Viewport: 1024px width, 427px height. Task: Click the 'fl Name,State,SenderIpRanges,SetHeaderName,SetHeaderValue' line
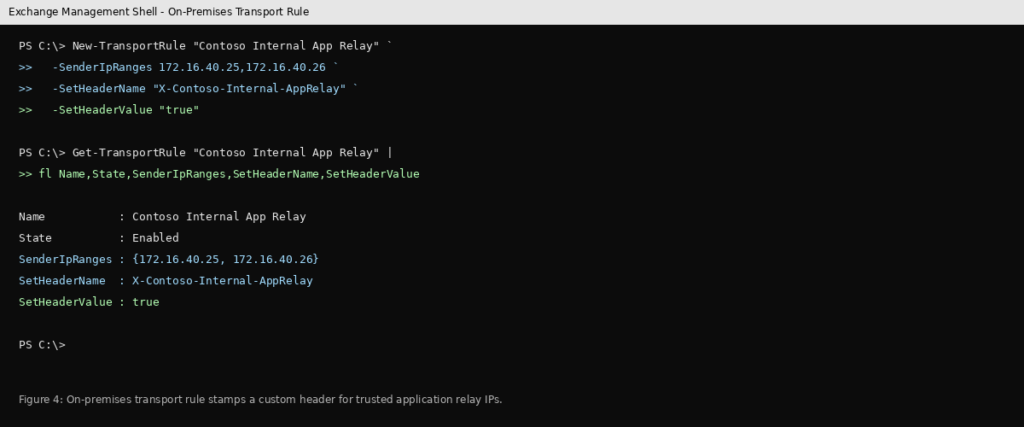(219, 174)
